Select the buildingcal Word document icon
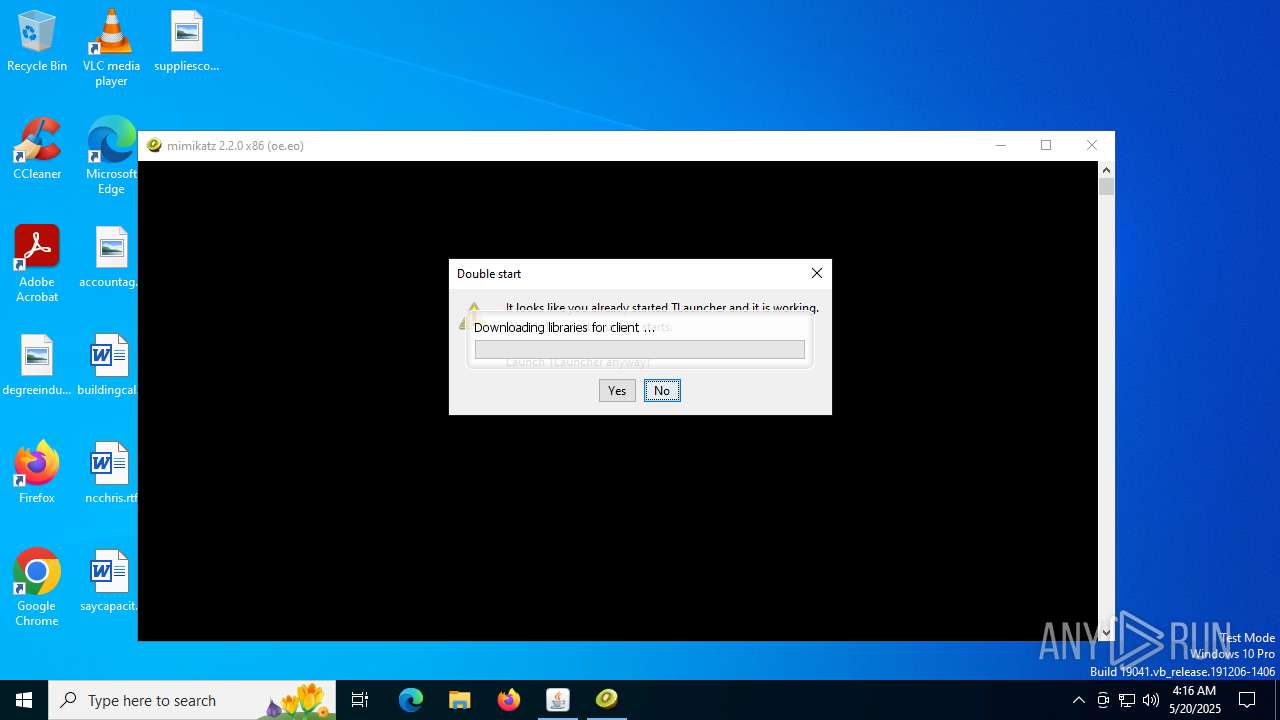The width and height of the screenshot is (1280, 720). pyautogui.click(x=108, y=366)
